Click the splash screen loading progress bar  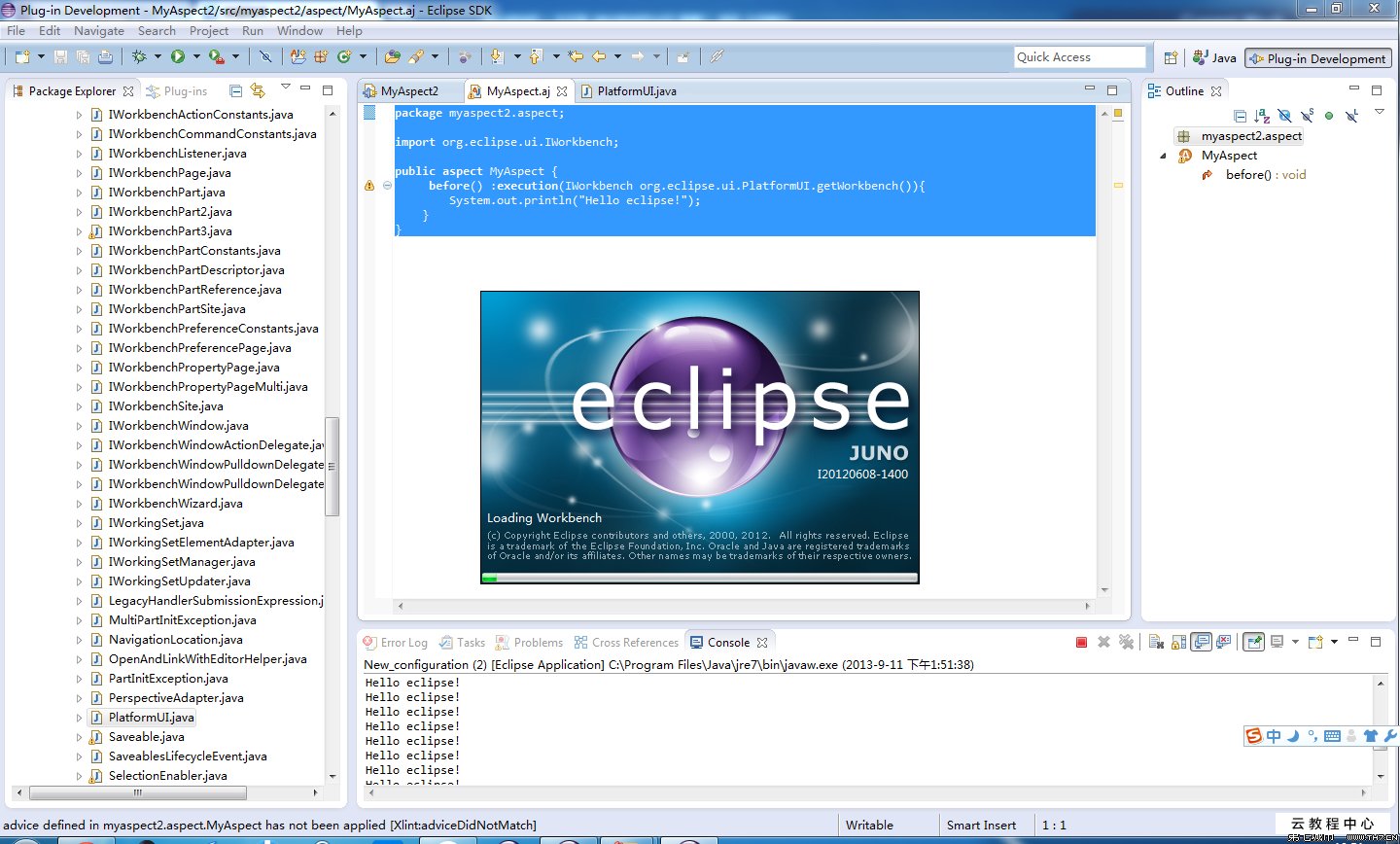700,578
